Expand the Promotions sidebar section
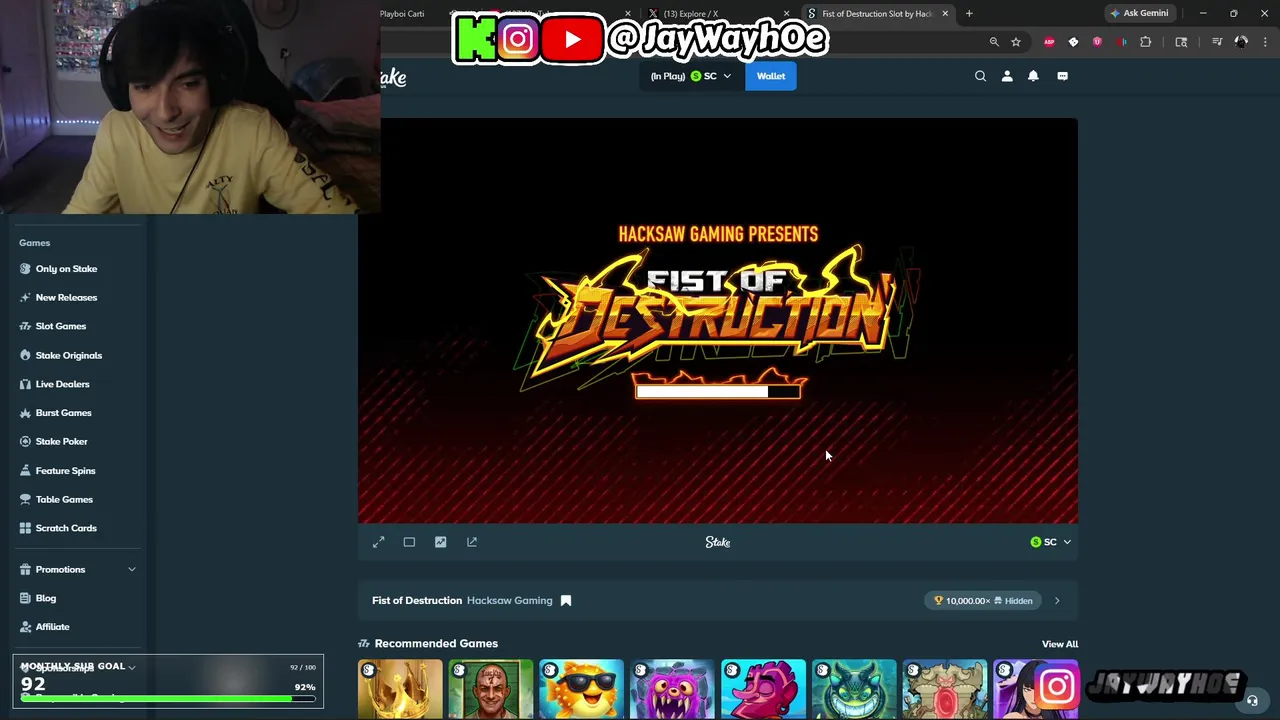 (x=131, y=570)
